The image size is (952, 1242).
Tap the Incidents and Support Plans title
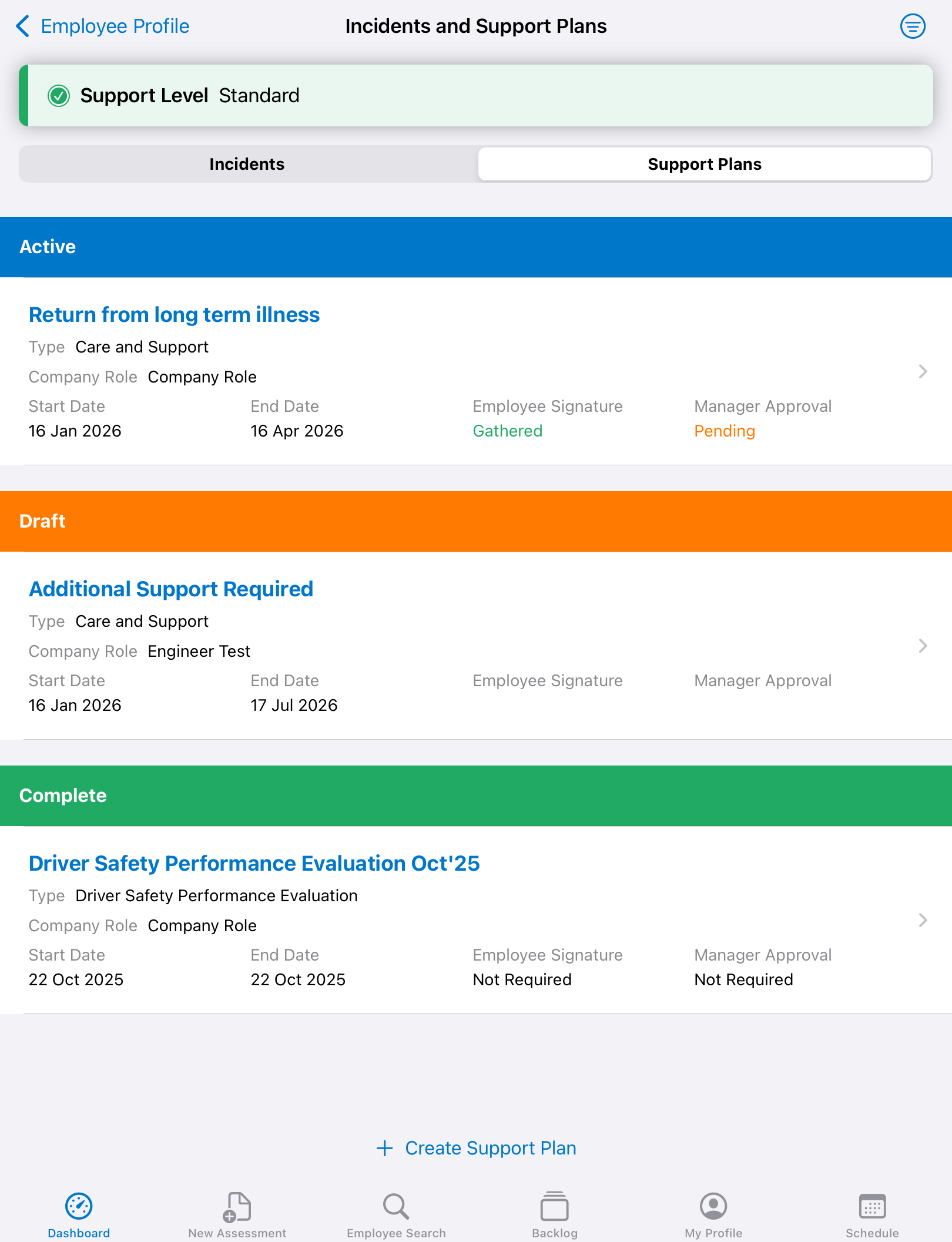click(x=476, y=26)
